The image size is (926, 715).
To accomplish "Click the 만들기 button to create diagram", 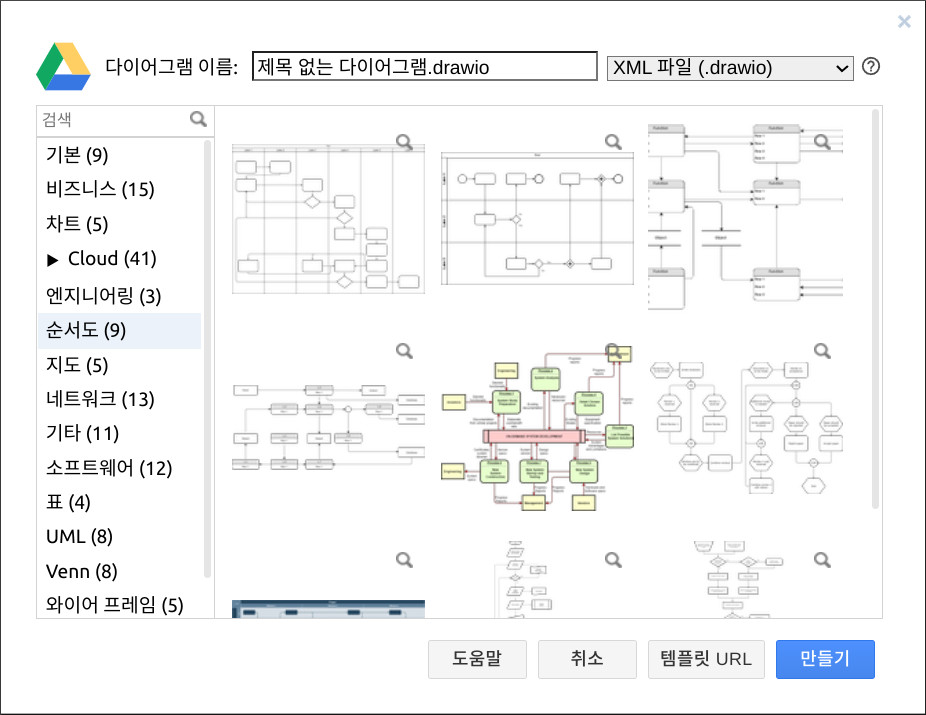I will [x=825, y=659].
